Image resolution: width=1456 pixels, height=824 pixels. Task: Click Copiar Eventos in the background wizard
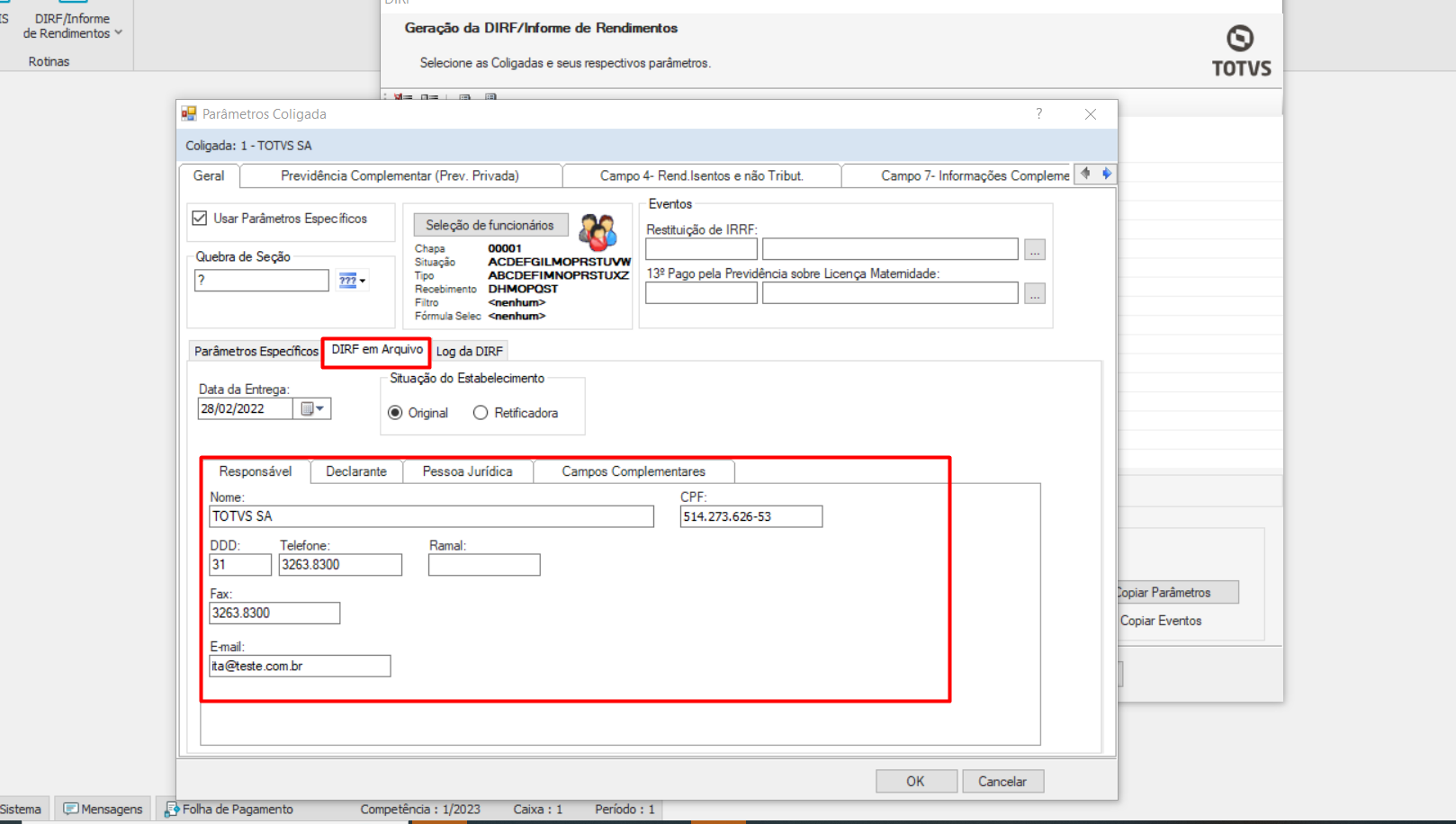[1161, 621]
